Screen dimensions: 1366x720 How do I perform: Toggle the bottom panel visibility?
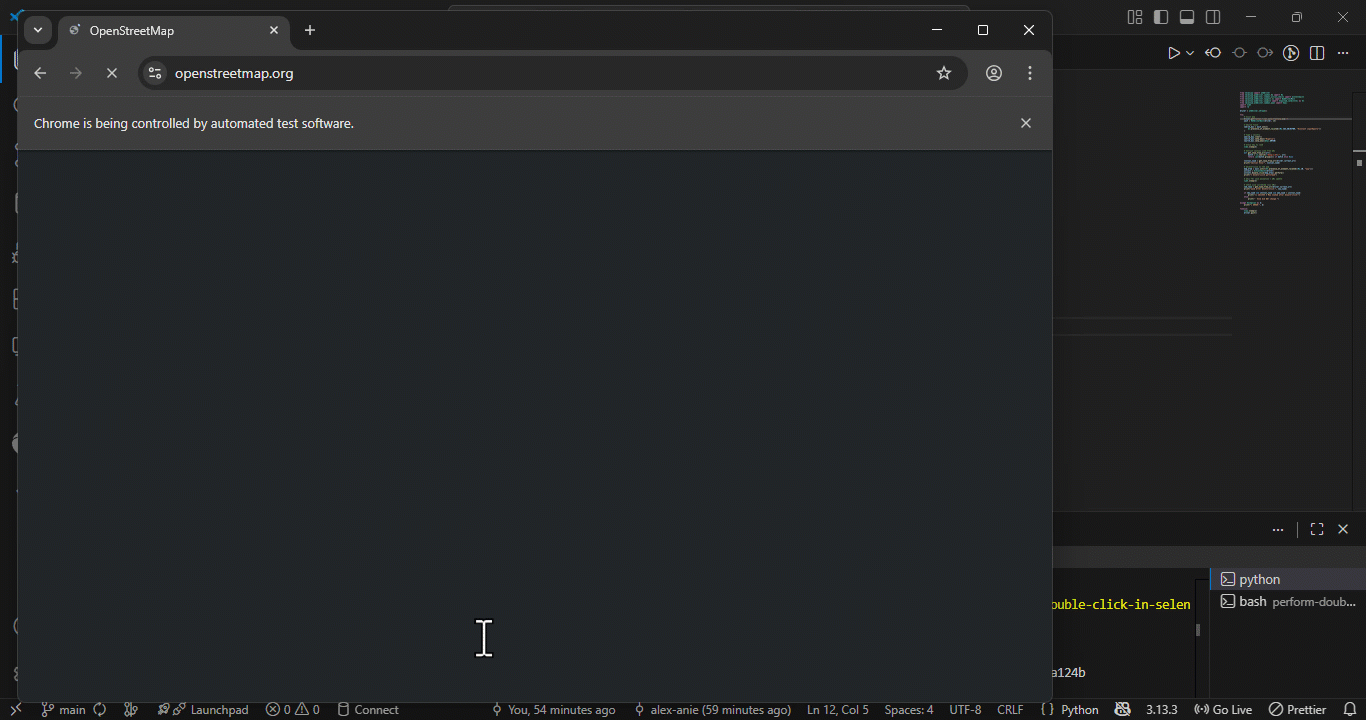click(1186, 17)
